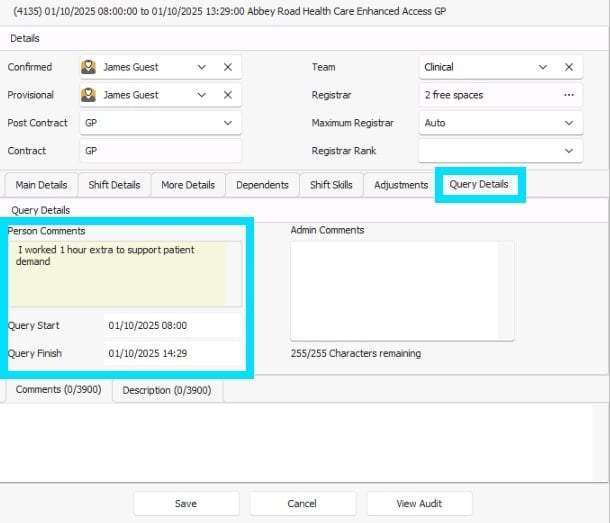Click the Query Details section heading
This screenshot has width=610, height=523.
click(x=41, y=210)
